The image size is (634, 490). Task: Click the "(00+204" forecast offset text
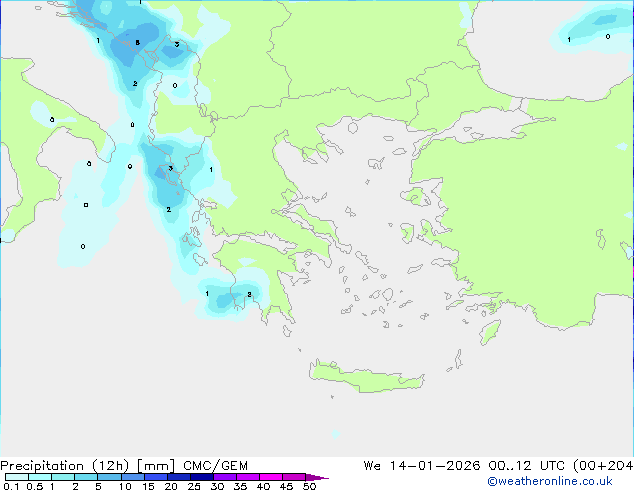pos(603,466)
